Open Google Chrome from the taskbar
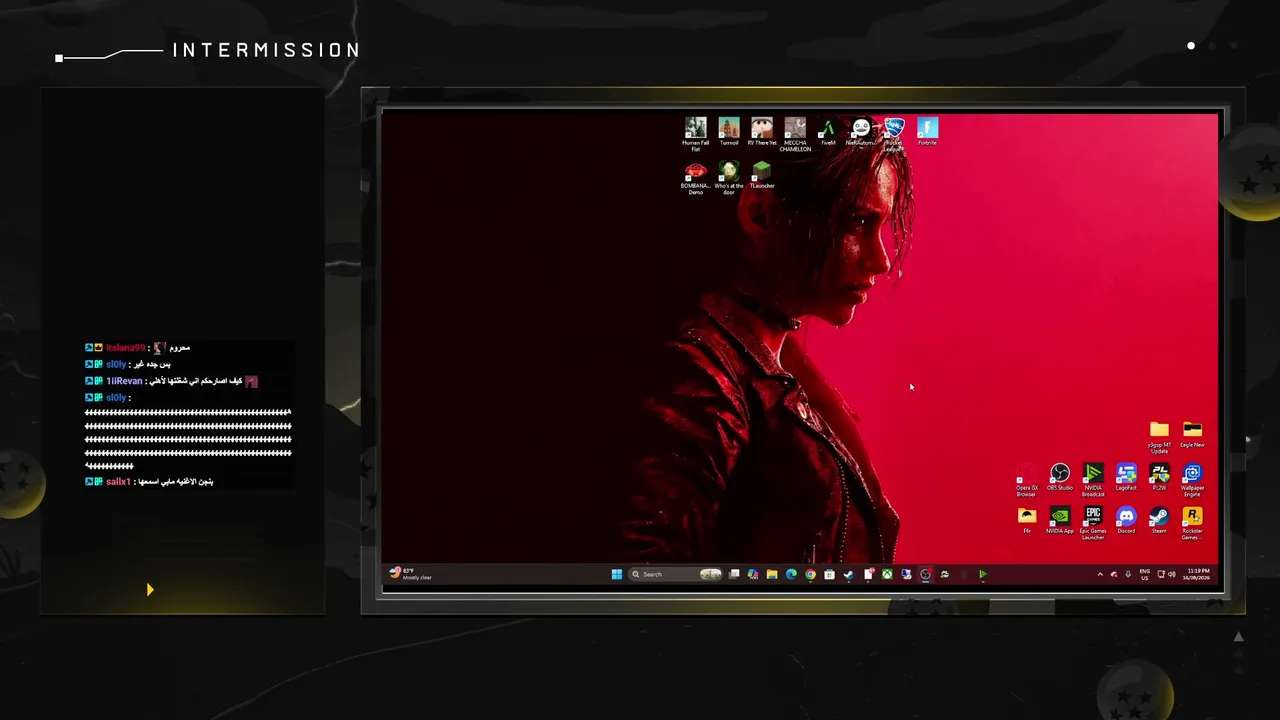1280x720 pixels. pyautogui.click(x=810, y=574)
